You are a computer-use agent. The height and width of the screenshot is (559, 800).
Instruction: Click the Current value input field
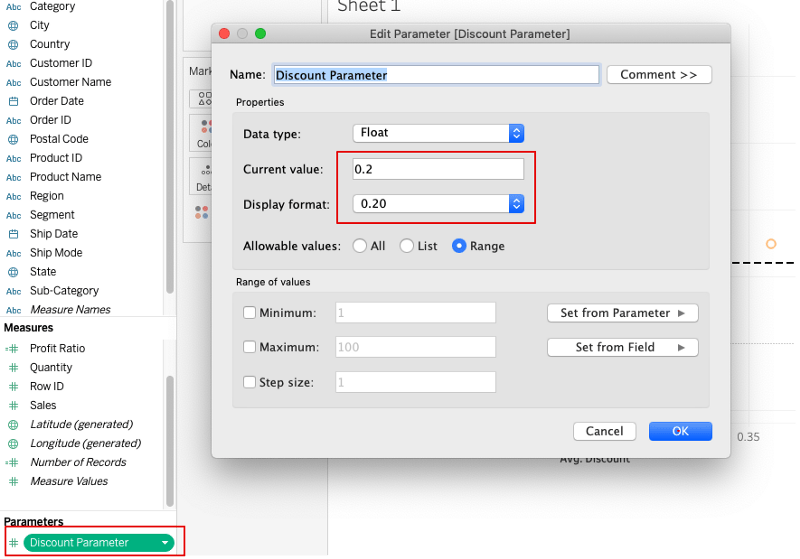438,169
